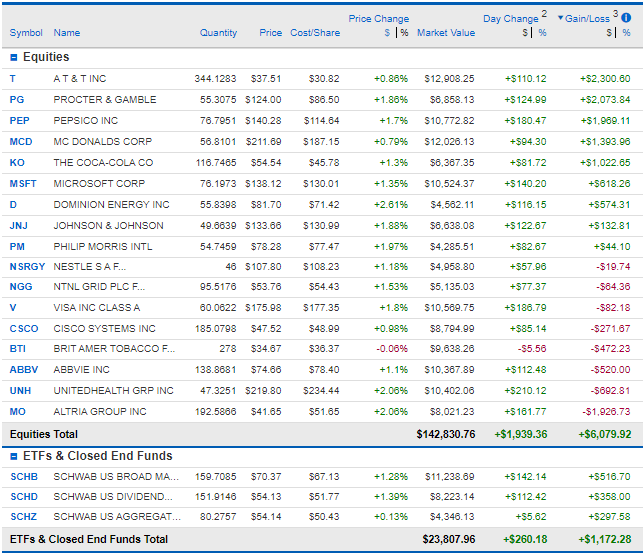Open the D ticker symbol
The width and height of the screenshot is (643, 553).
(x=13, y=204)
